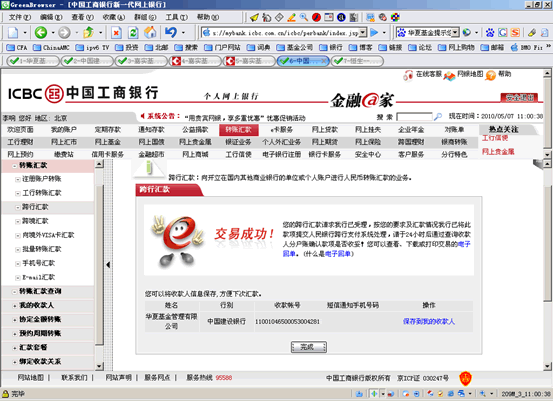Click the magnifier icon next to 搜索 field
This screenshot has height=402, width=554.
pos(438,116)
